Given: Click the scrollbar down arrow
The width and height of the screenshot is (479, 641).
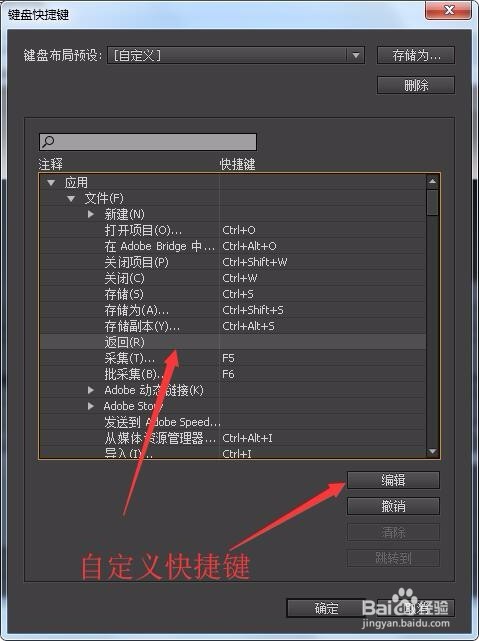Looking at the screenshot, I should point(432,451).
